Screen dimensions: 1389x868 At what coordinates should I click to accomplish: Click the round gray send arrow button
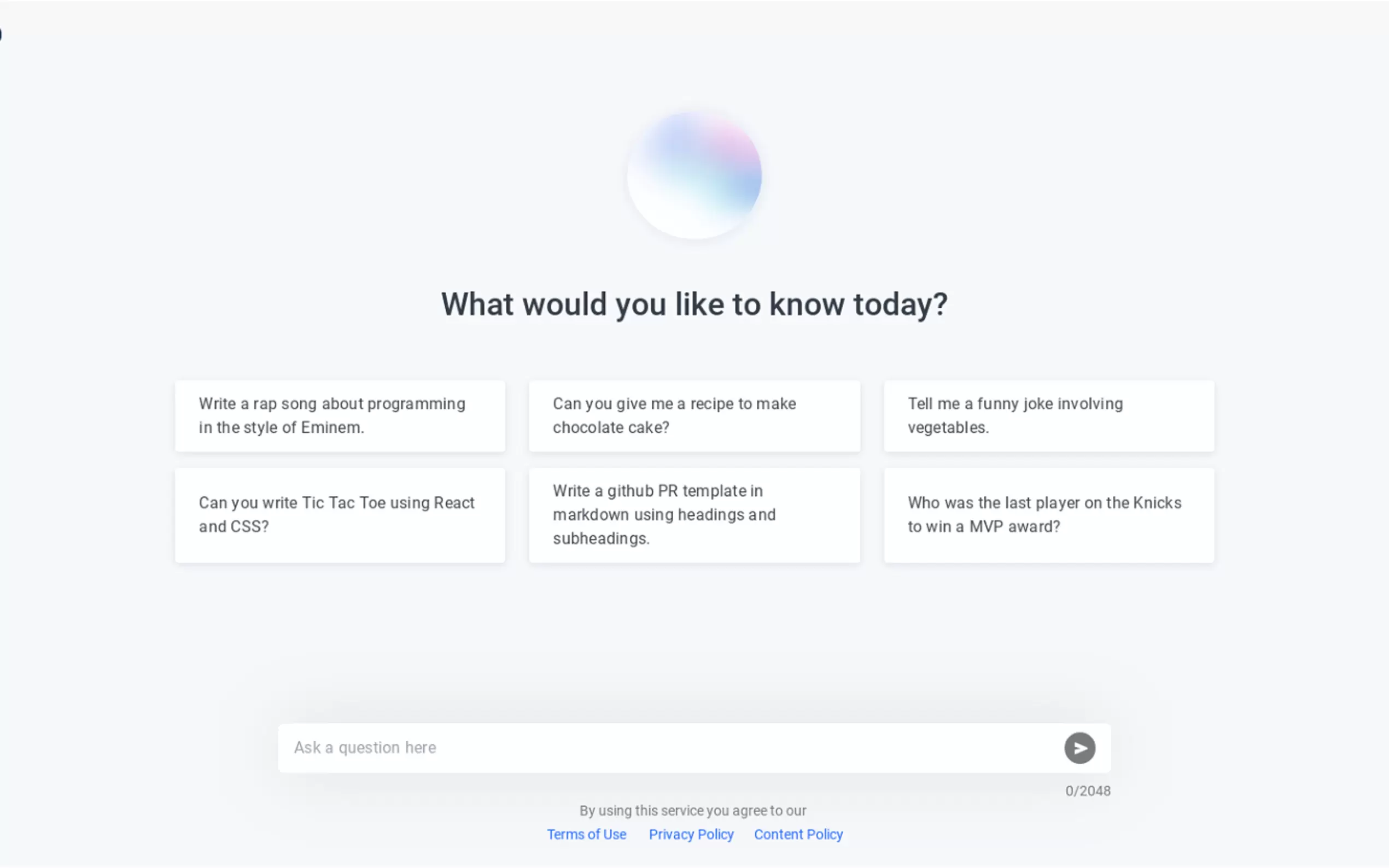(1079, 748)
